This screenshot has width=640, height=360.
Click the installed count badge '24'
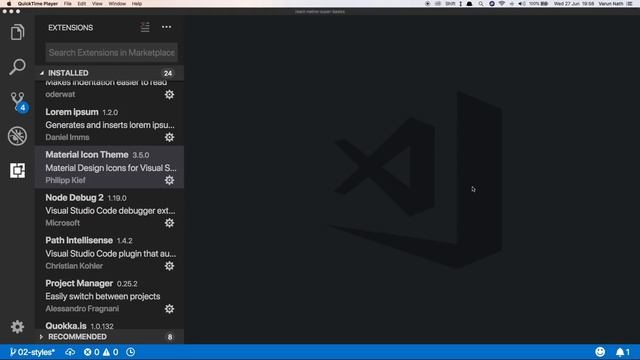point(168,73)
